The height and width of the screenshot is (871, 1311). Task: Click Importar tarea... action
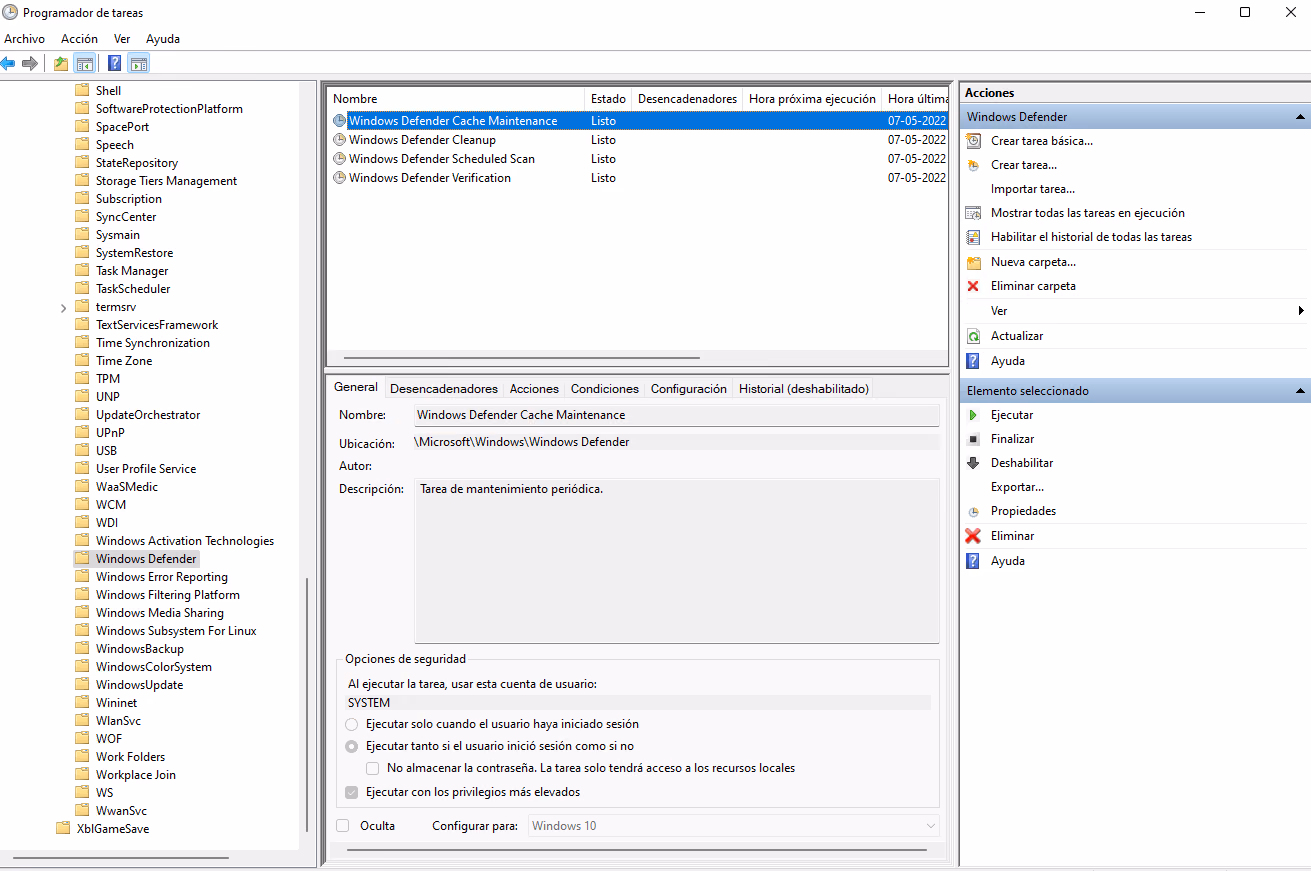click(x=1033, y=189)
